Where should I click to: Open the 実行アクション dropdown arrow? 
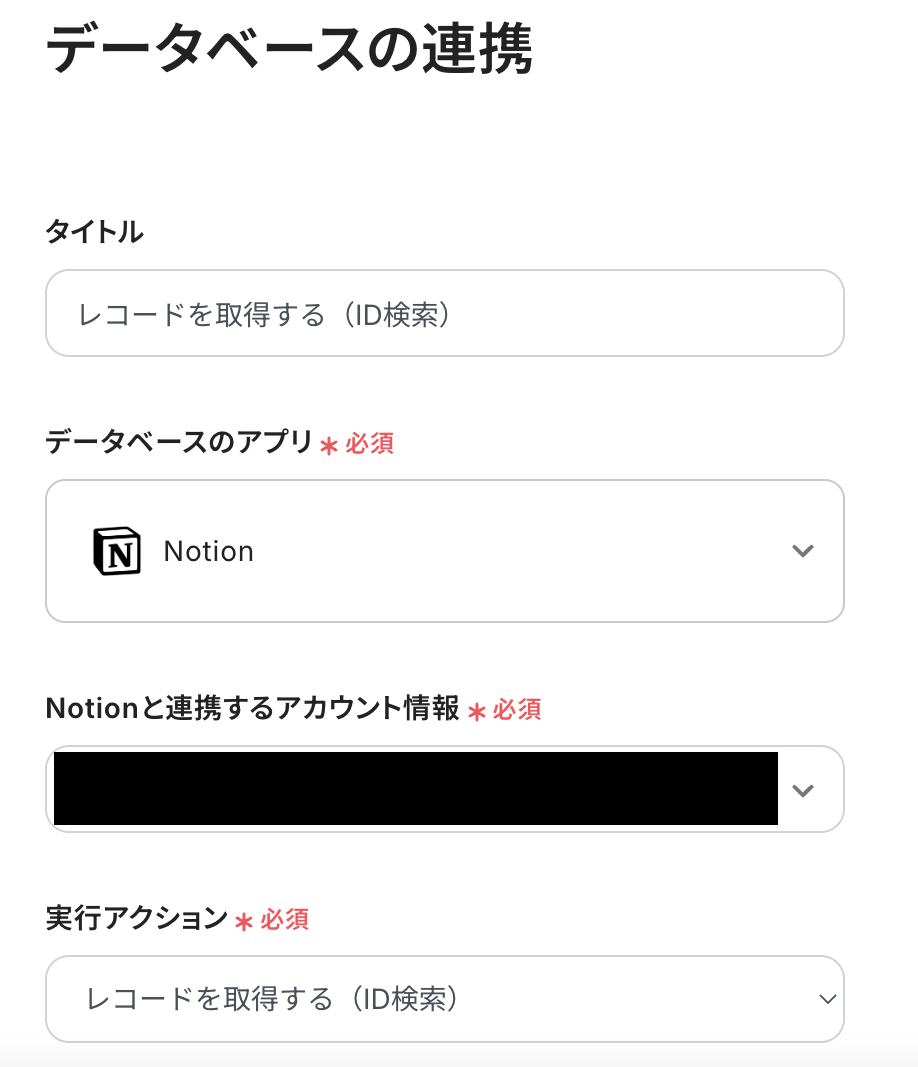coord(826,999)
